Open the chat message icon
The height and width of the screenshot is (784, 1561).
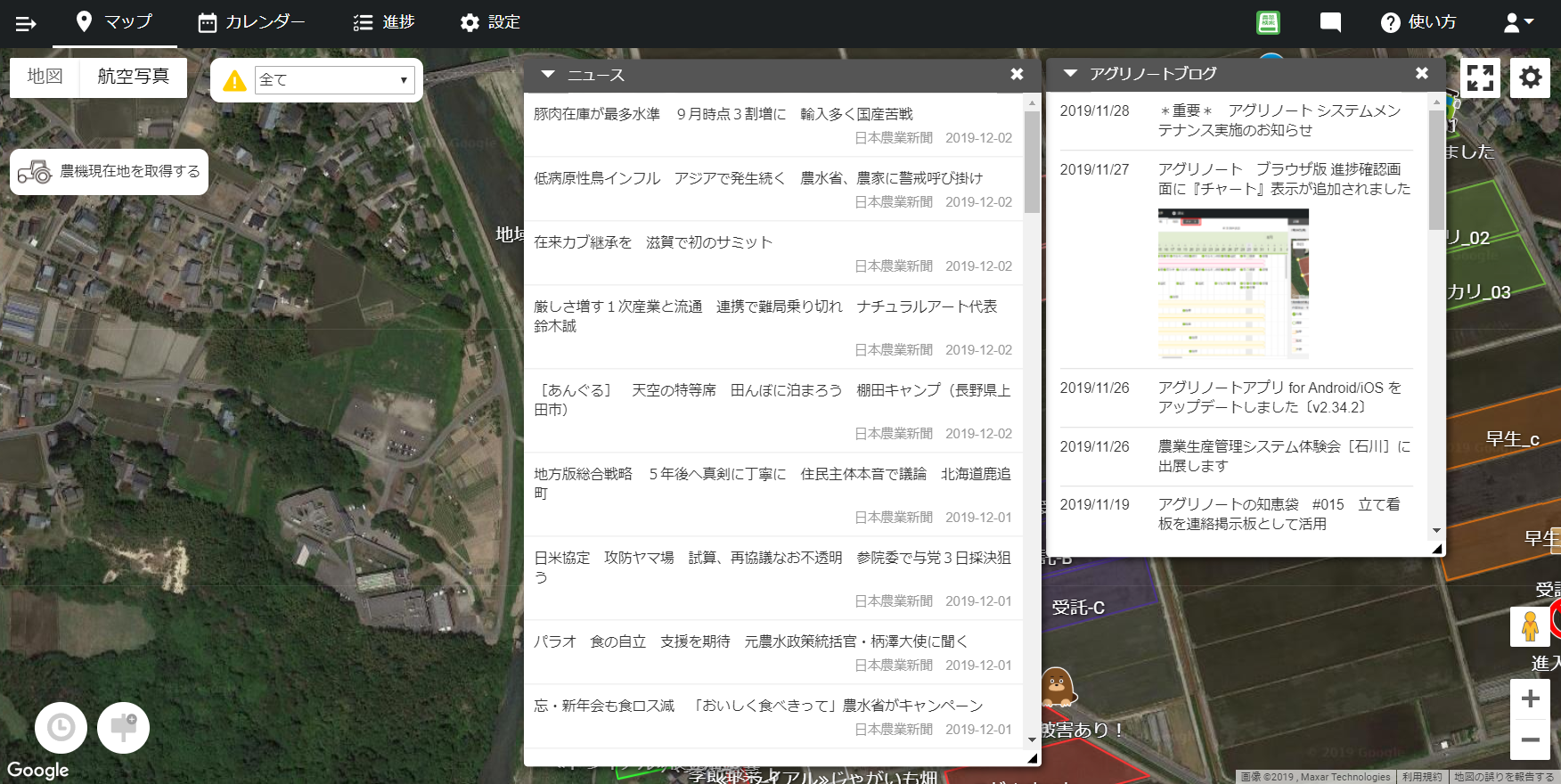[x=1330, y=22]
